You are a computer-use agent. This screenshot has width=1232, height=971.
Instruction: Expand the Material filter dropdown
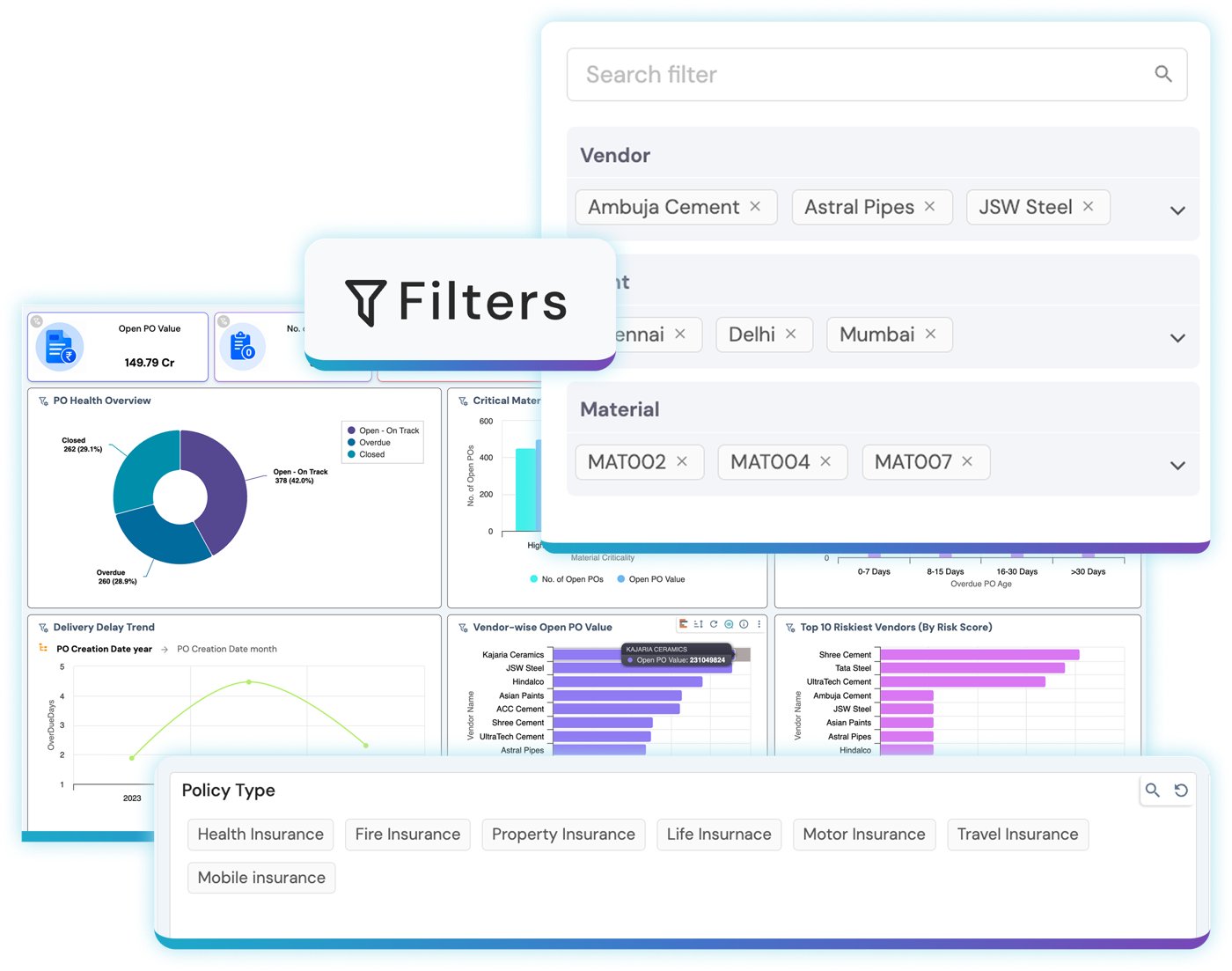click(x=1177, y=465)
